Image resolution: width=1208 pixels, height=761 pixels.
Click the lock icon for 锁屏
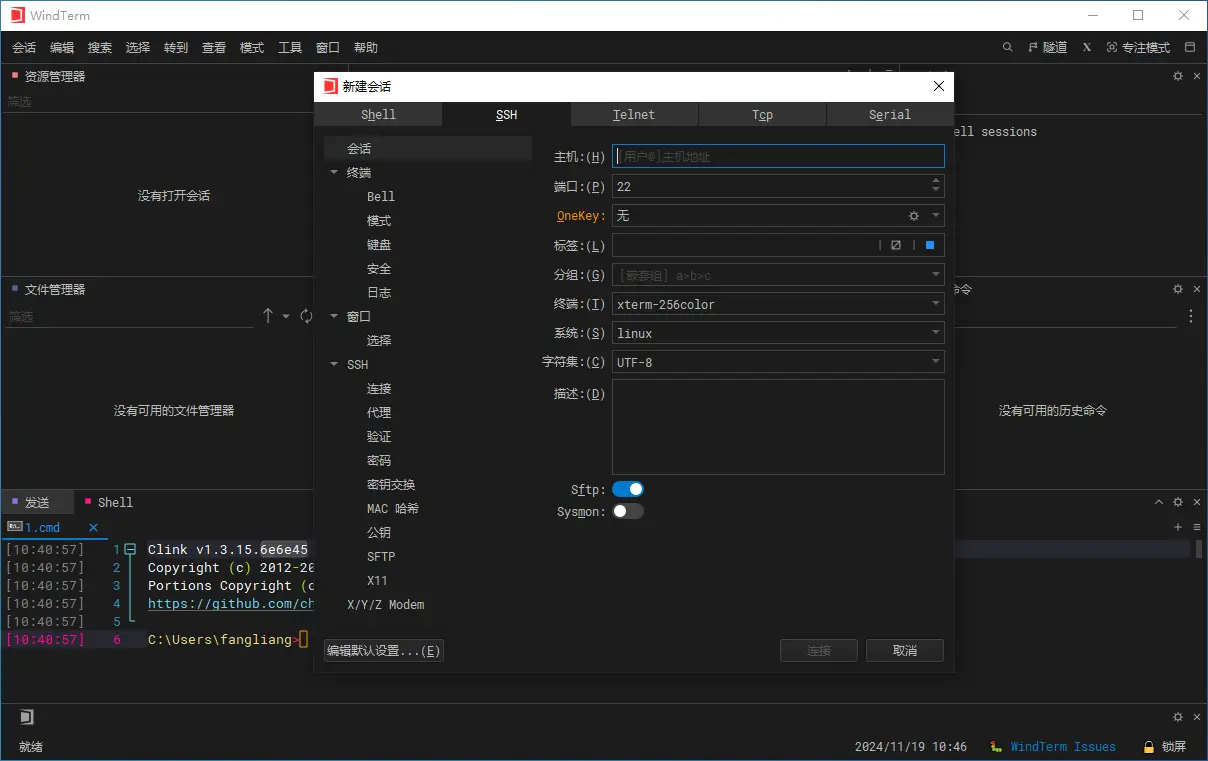[1150, 747]
